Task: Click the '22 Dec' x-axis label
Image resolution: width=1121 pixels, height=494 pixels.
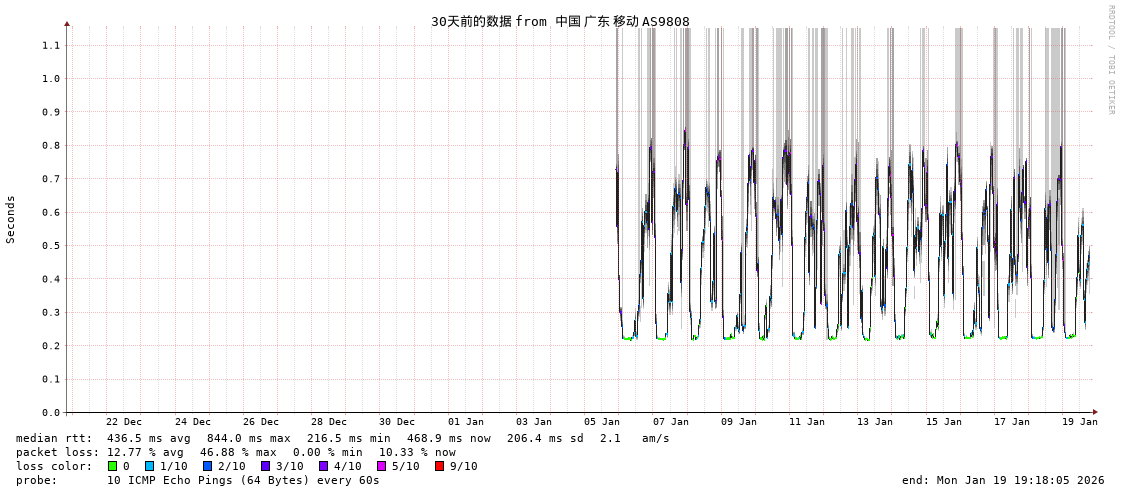Action: [124, 422]
